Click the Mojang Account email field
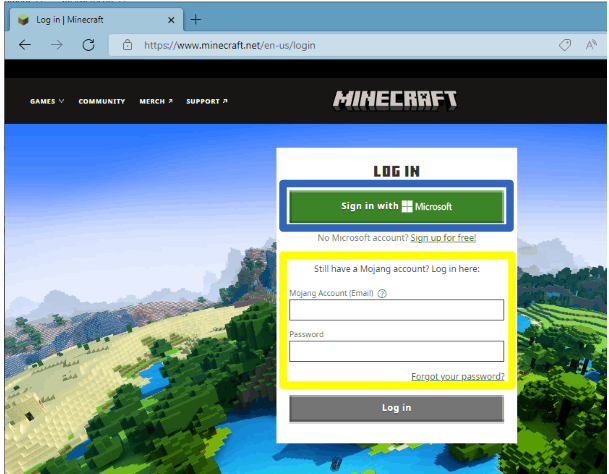This screenshot has height=474, width=609. [x=396, y=310]
